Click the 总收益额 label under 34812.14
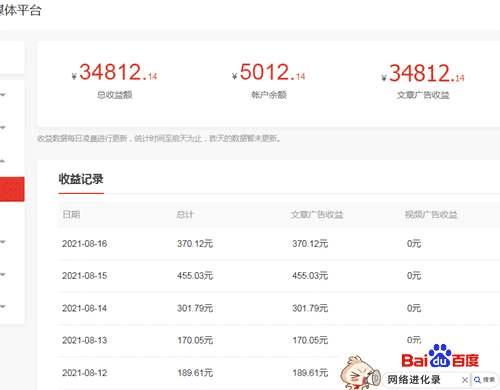Screen dimensions: 500x390 click(x=114, y=95)
